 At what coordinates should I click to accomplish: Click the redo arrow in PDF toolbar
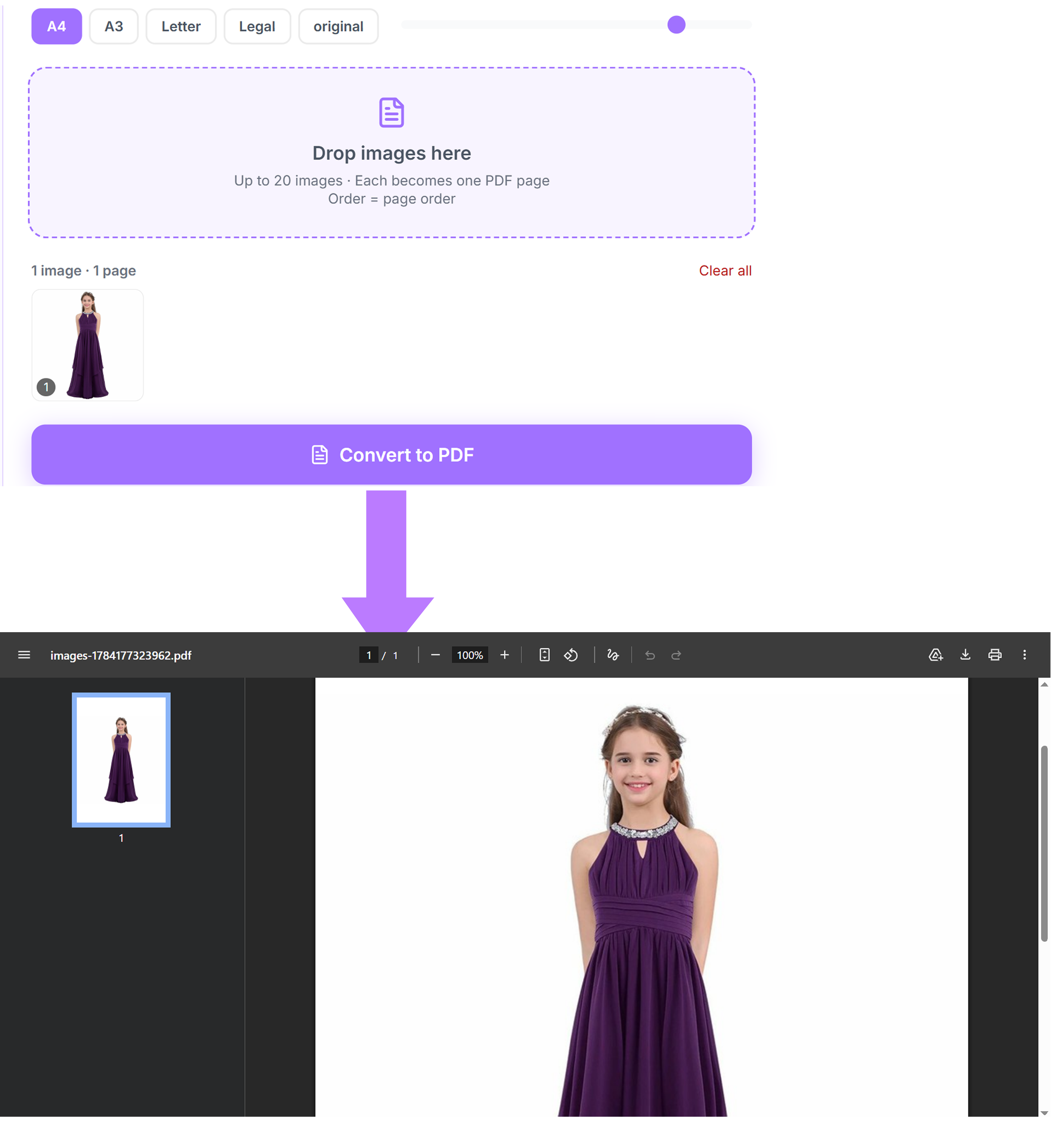pyautogui.click(x=676, y=655)
